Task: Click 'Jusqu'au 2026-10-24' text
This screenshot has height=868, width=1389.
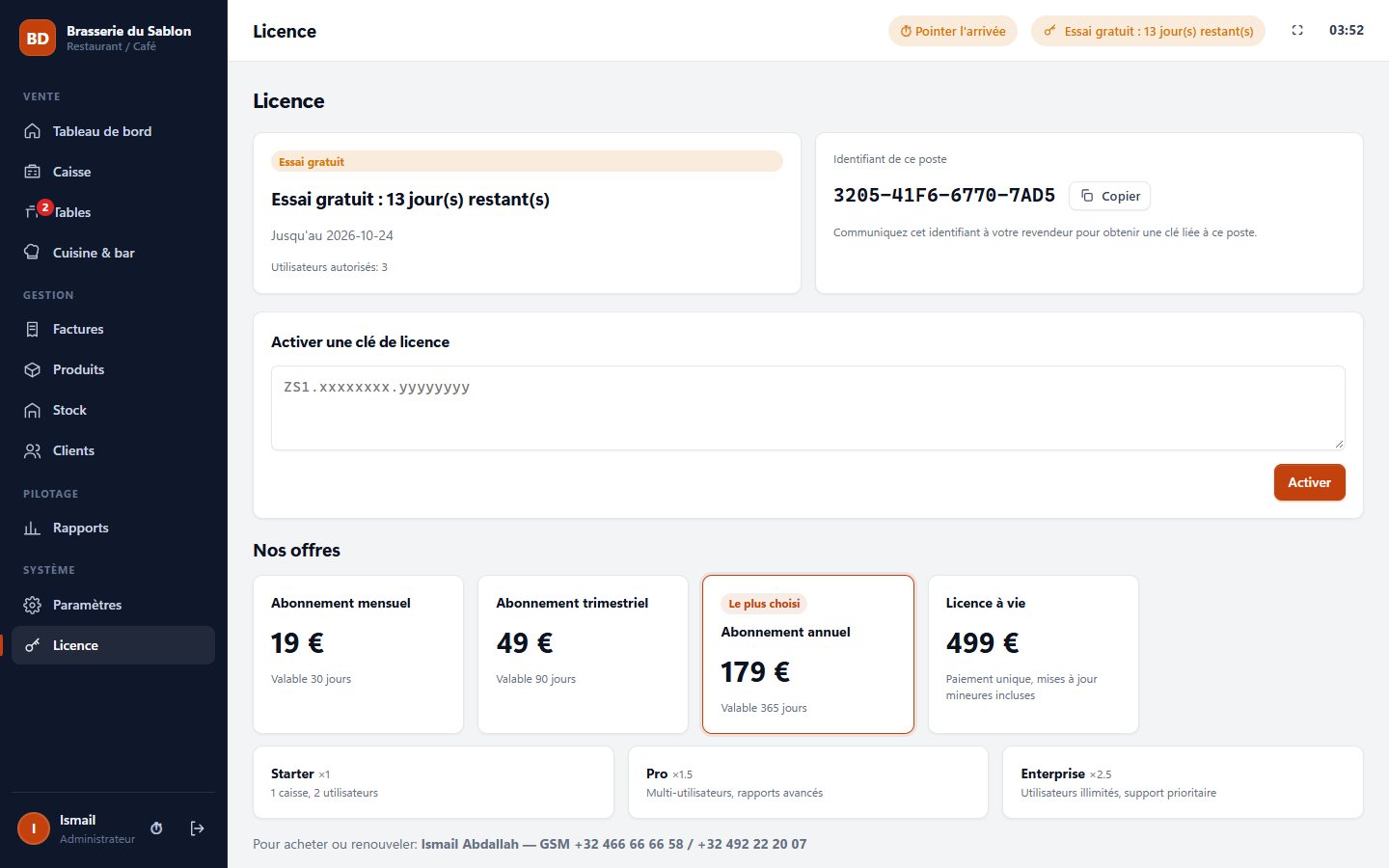Action: coord(332,235)
